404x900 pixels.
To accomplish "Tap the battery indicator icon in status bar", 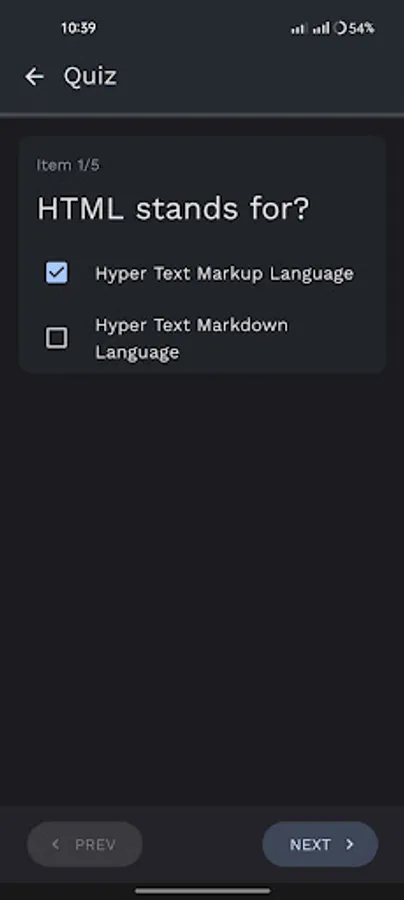I will [340, 28].
